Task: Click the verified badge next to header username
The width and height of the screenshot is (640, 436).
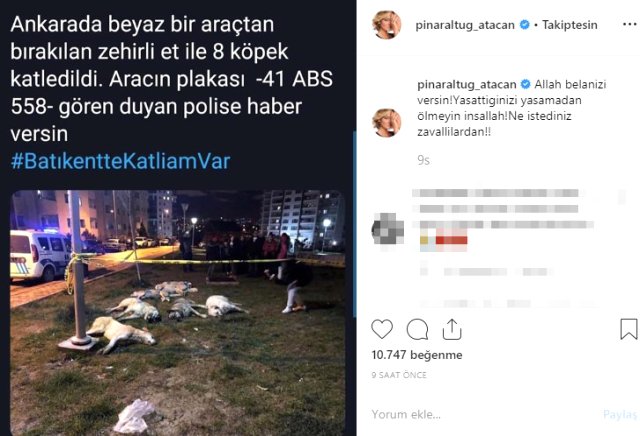Action: tap(524, 25)
